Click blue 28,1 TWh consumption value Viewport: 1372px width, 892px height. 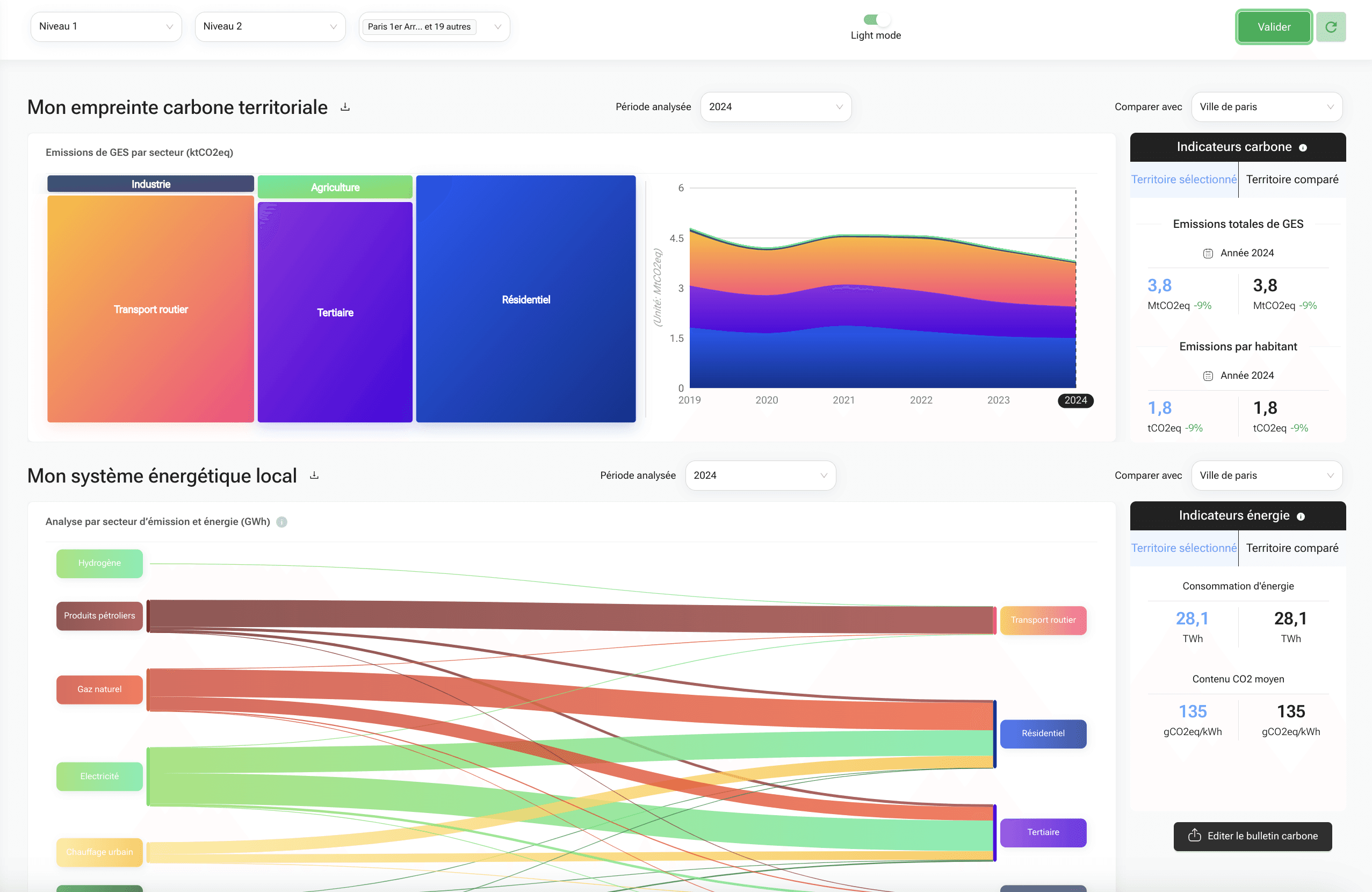(1192, 618)
